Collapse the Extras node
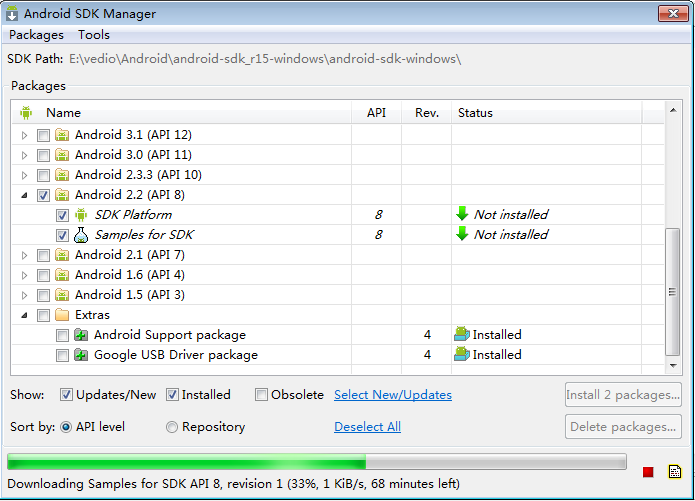This screenshot has height=501, width=695. (x=24, y=315)
